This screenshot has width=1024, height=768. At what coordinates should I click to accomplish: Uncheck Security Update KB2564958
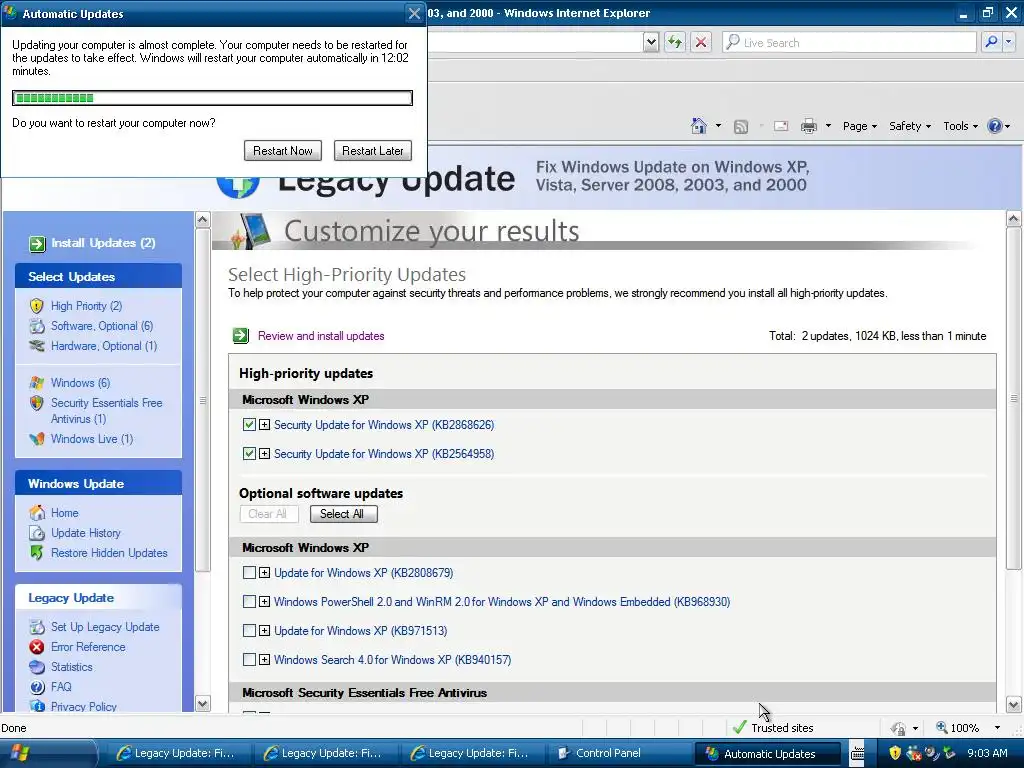(x=249, y=453)
